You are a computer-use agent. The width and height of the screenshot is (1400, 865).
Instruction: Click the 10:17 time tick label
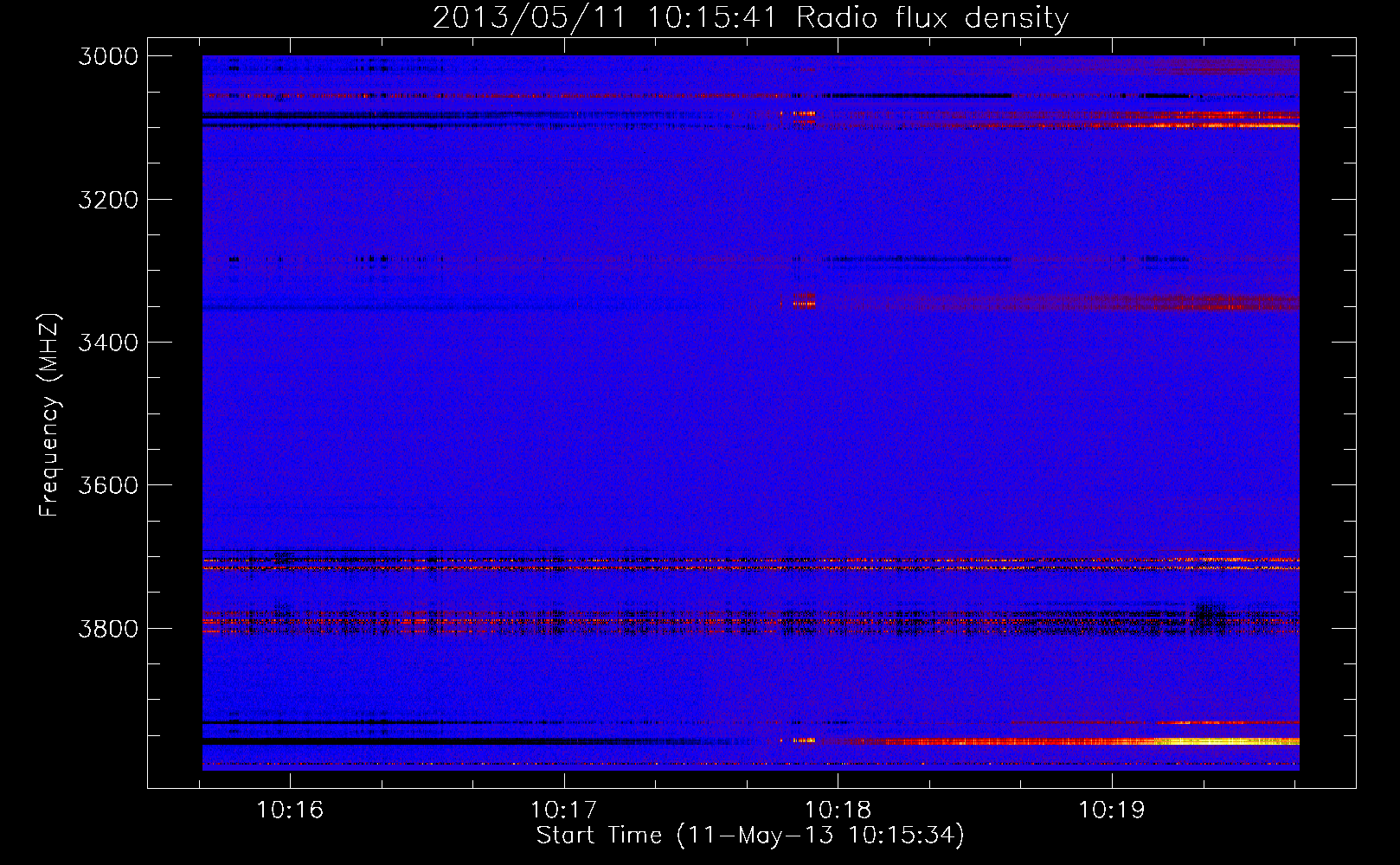pos(564,810)
